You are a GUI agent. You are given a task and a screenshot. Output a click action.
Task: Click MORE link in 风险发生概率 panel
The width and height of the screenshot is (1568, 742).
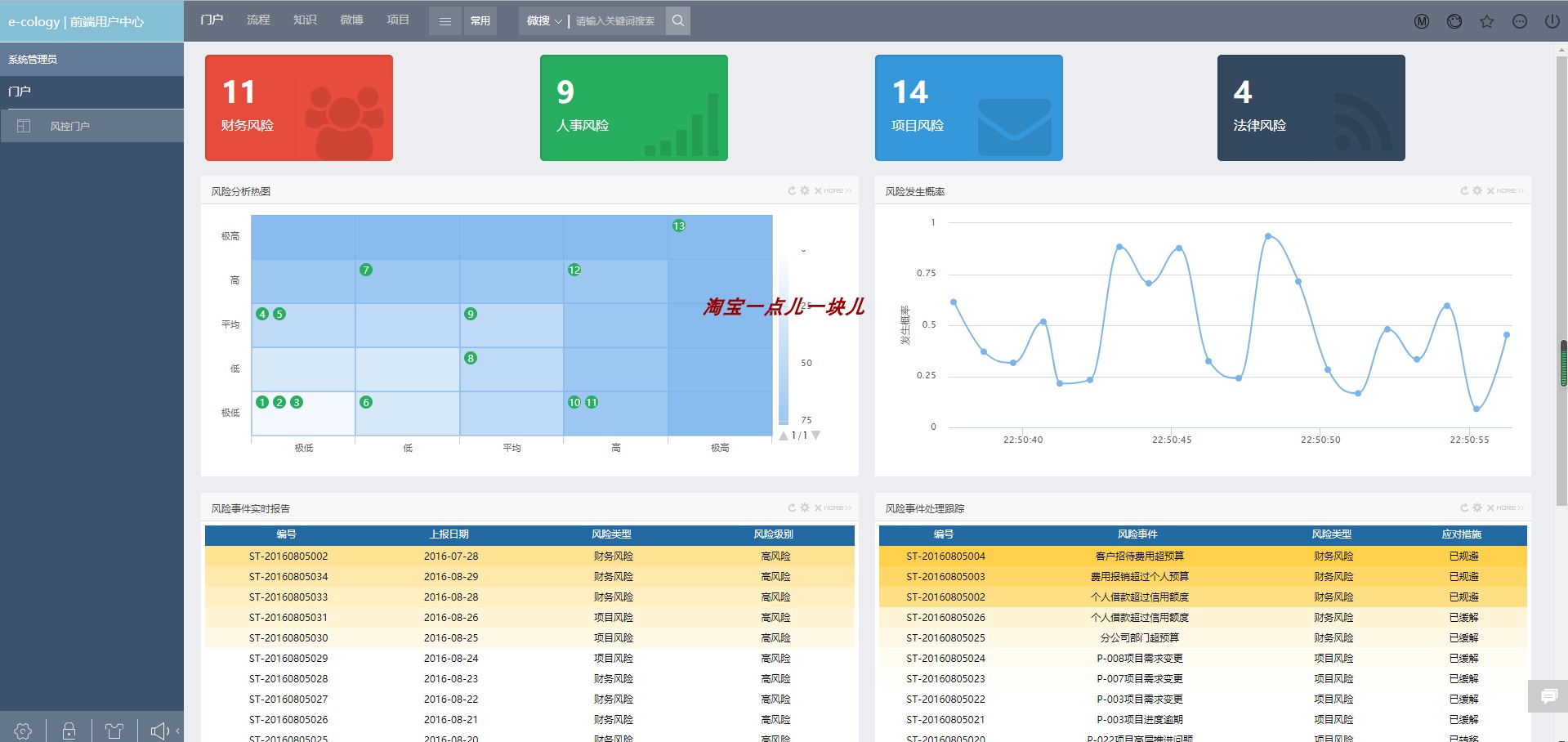click(x=1510, y=190)
